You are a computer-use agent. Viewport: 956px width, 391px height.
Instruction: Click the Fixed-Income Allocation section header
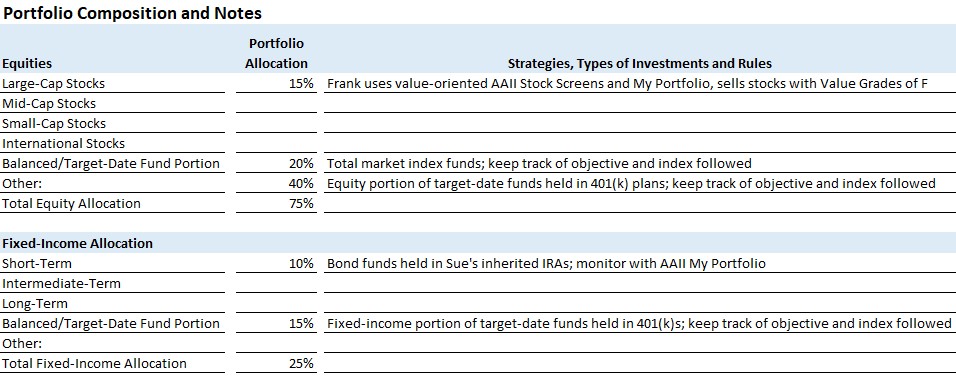(x=77, y=243)
